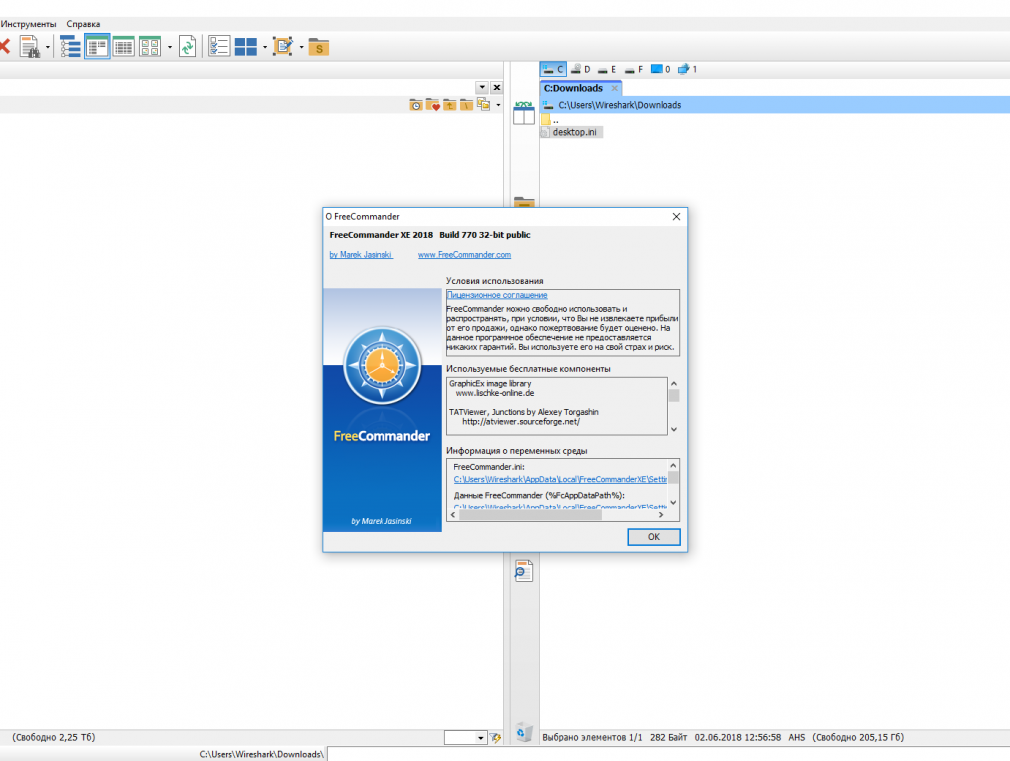Open the Инструменты menu
The height and width of the screenshot is (761, 1010).
tap(28, 24)
